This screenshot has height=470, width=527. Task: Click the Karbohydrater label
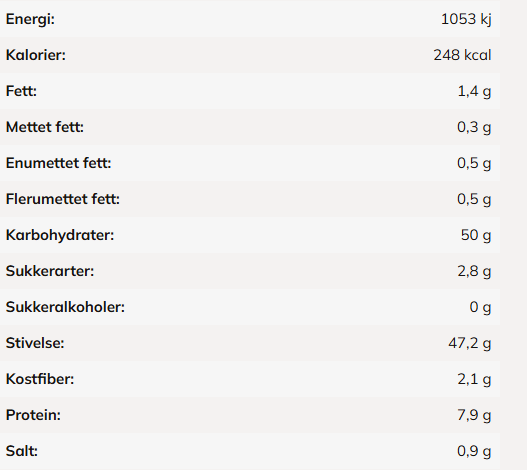[x=60, y=235]
